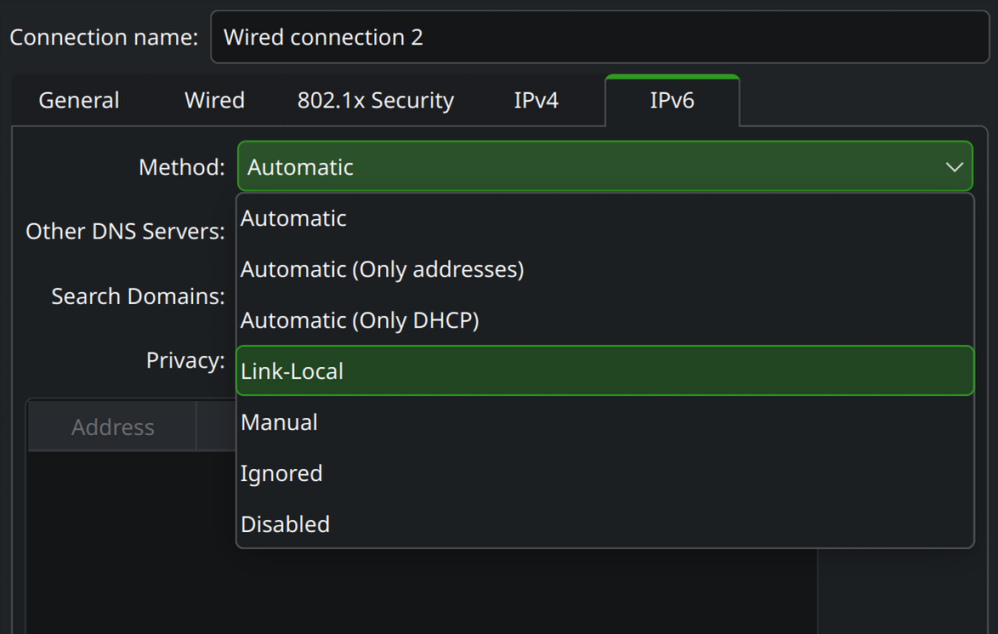Select the IPv6 tab

coord(672,101)
